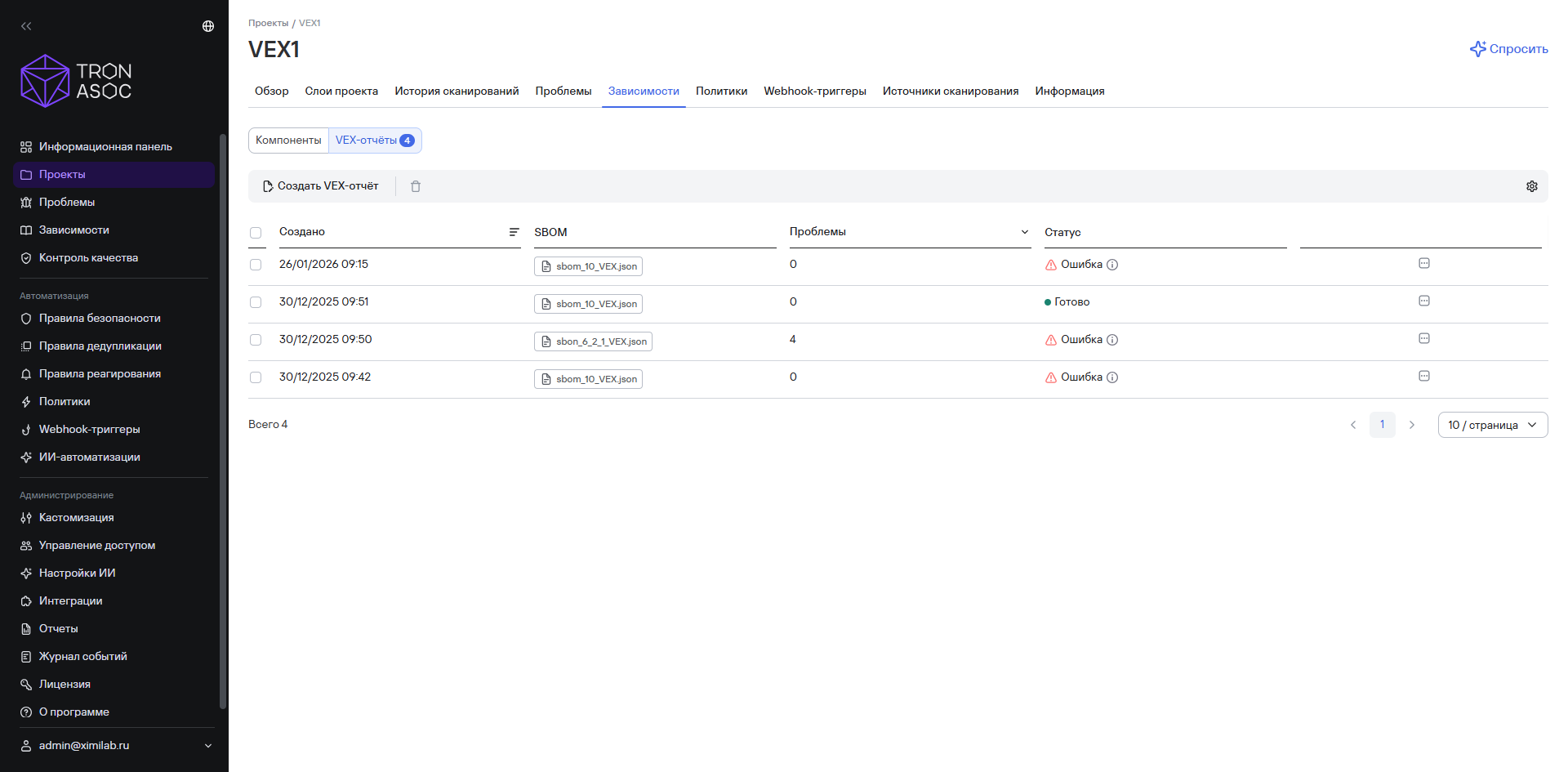Switch to the Обзор tab
This screenshot has height=772, width=1568.
[x=272, y=91]
